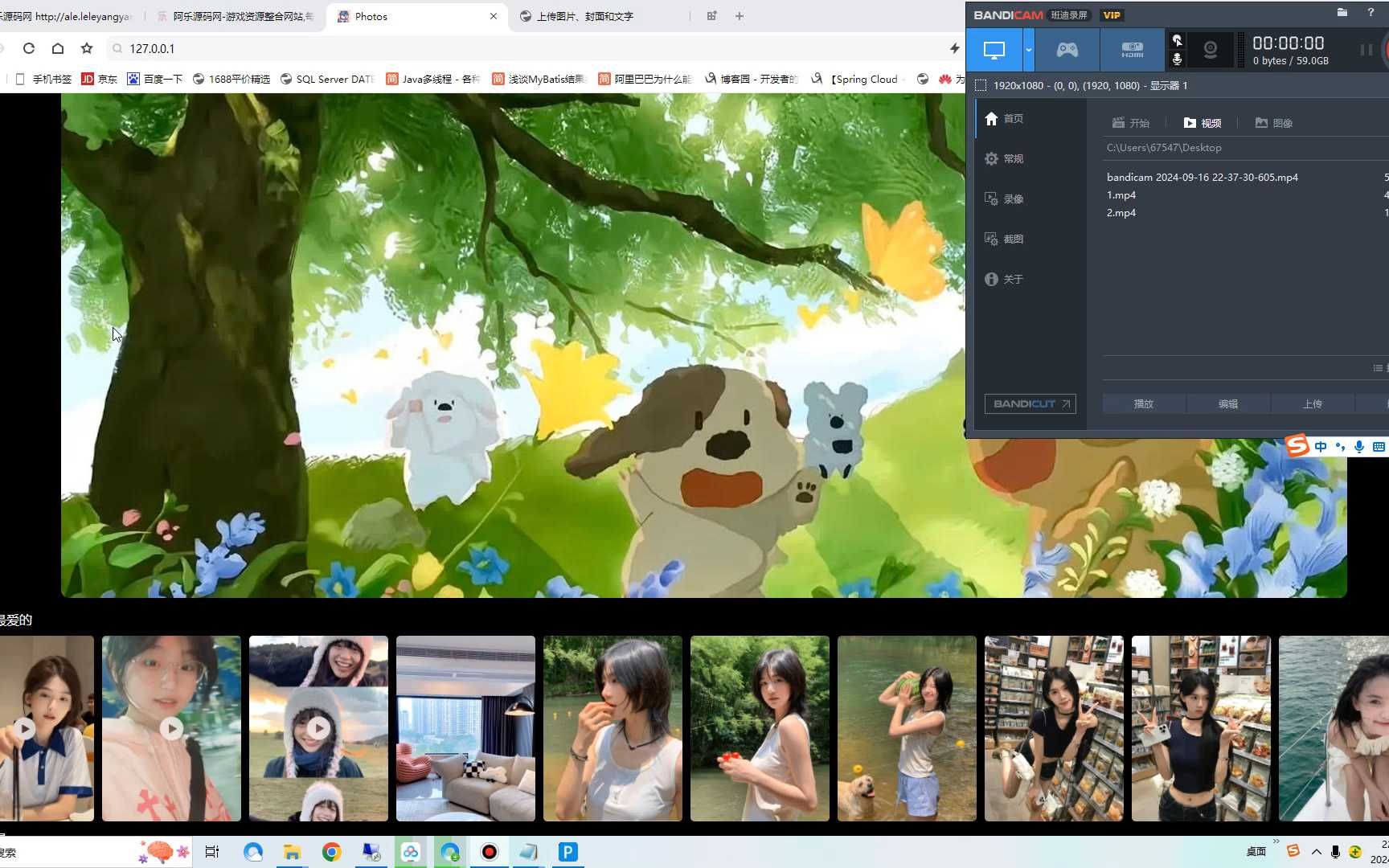Click the BANDICUT button
The width and height of the screenshot is (1389, 868).
point(1030,403)
